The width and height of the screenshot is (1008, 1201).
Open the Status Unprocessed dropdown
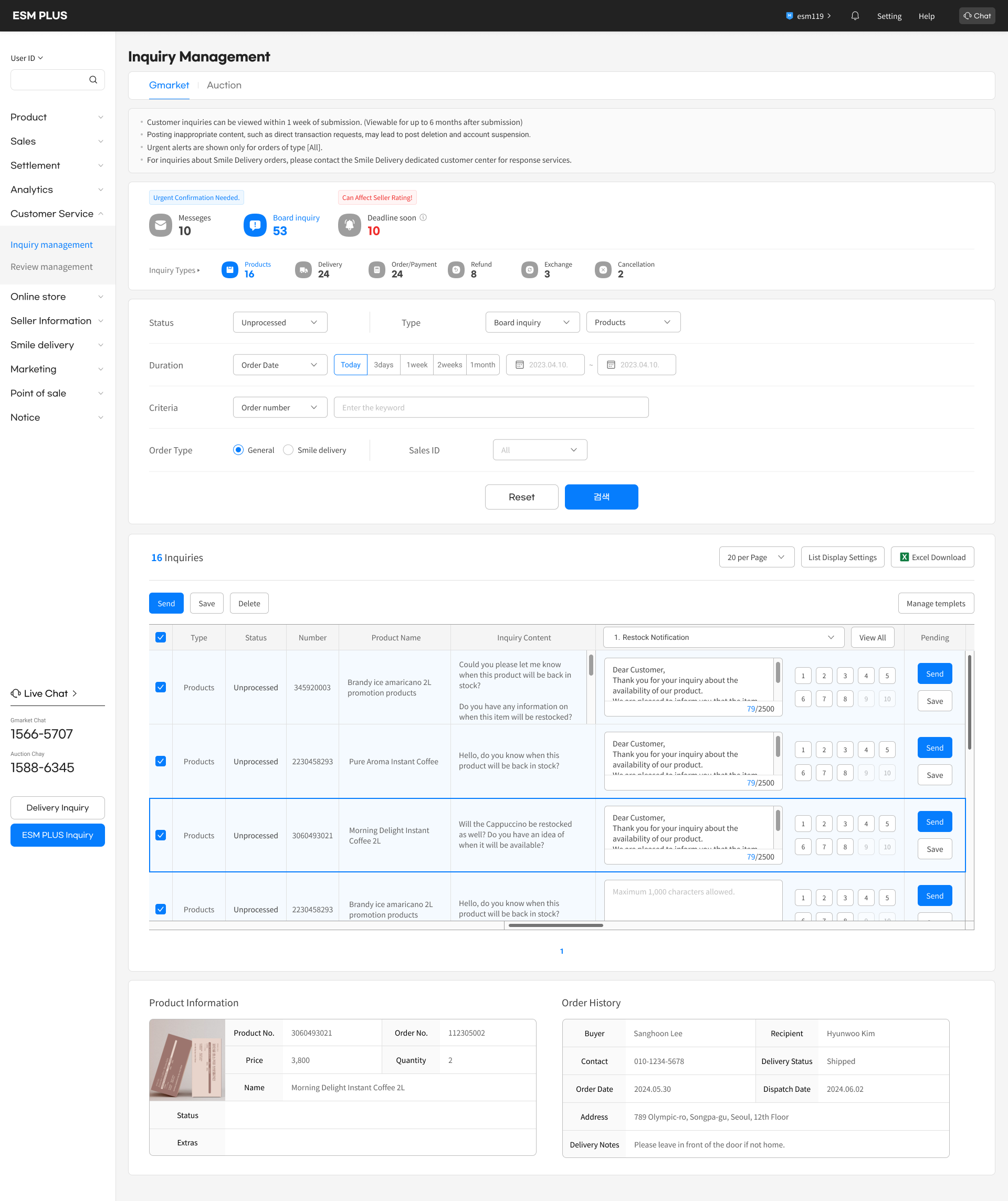280,322
